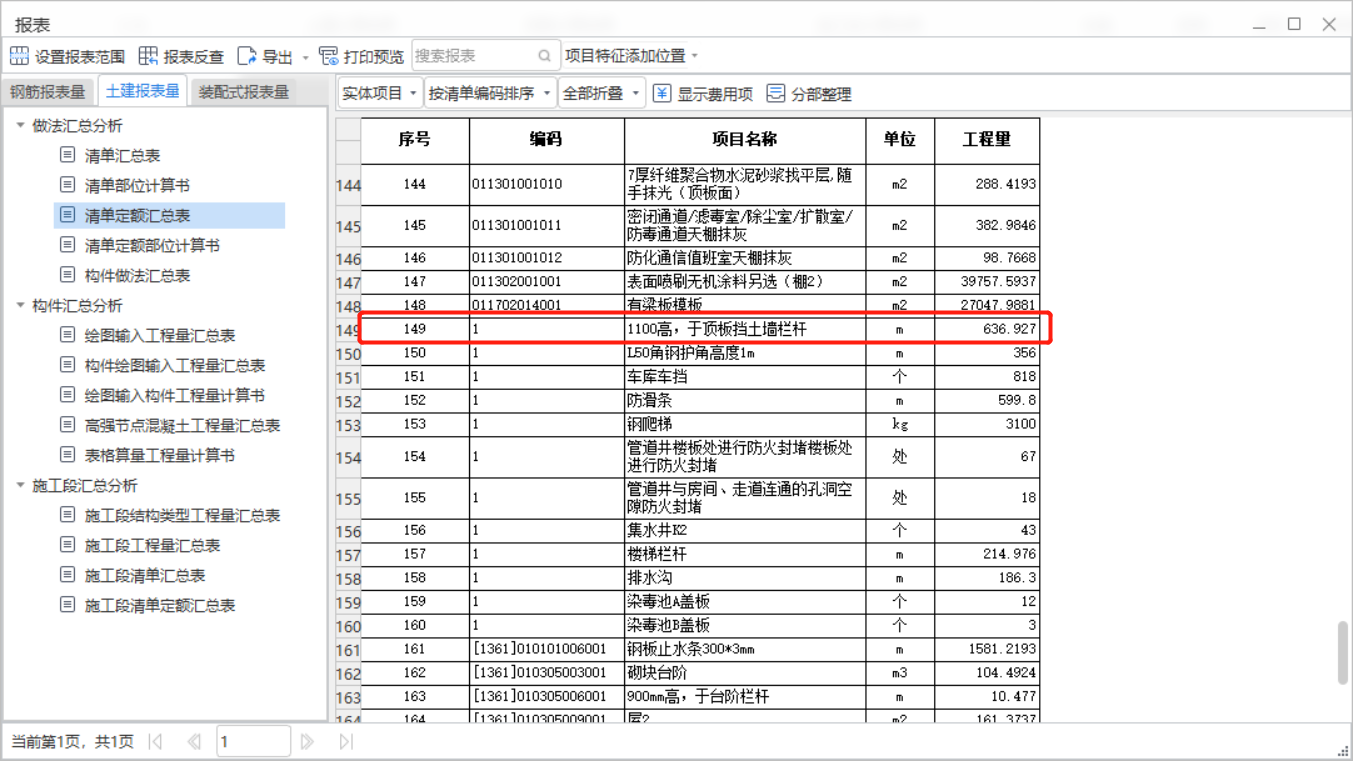Switch to the 钢筋报表量 tab
1353x761 pixels.
tap(48, 92)
